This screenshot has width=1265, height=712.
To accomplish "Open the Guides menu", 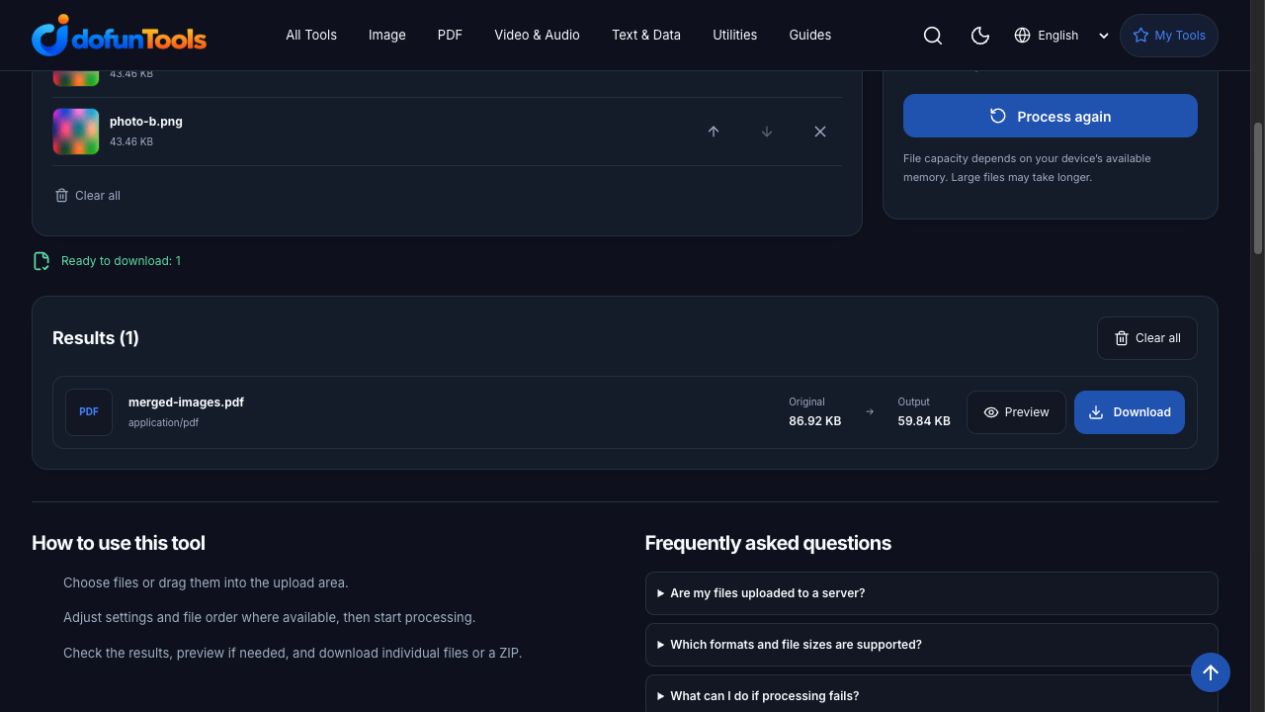I will click(x=810, y=35).
